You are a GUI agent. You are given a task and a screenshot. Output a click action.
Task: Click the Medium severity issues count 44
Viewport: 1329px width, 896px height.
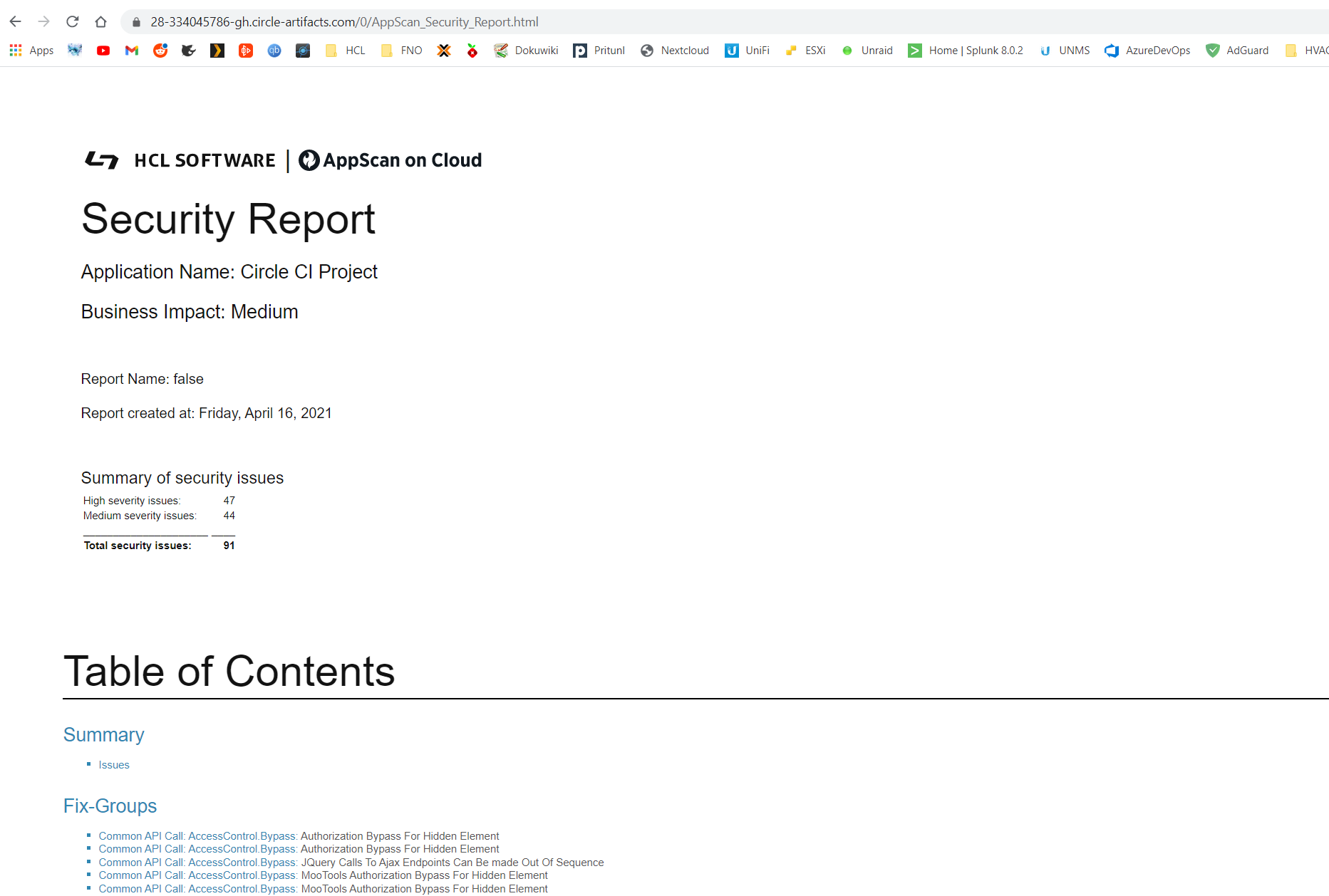point(229,516)
